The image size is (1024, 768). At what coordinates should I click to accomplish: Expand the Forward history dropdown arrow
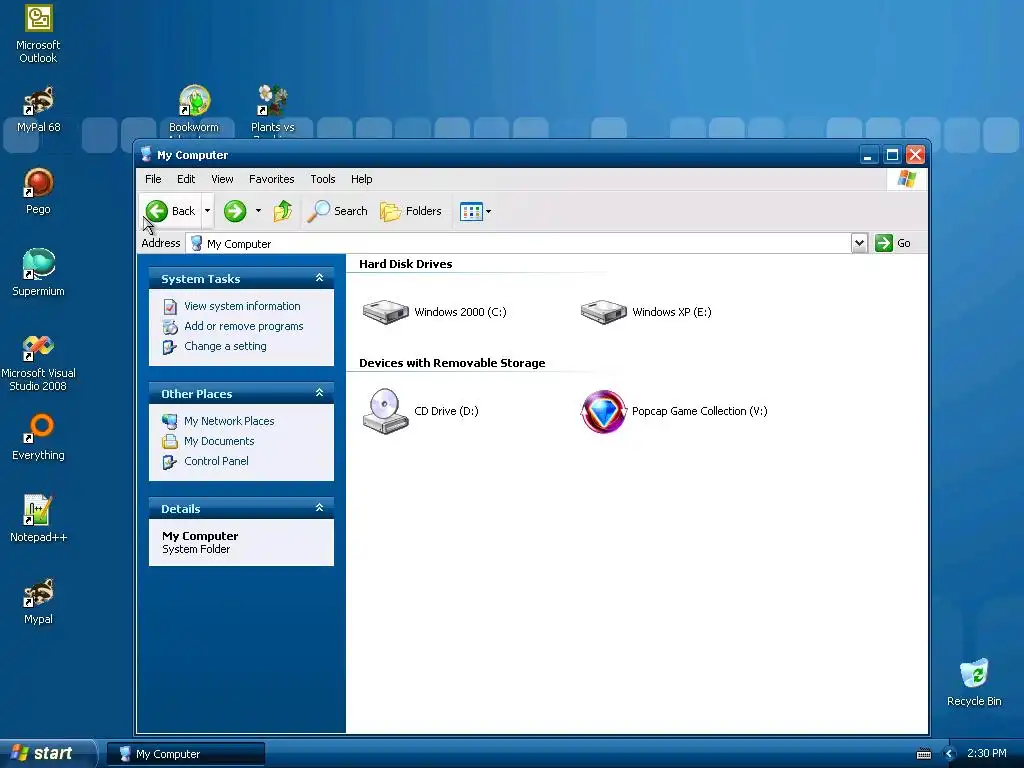click(x=259, y=211)
